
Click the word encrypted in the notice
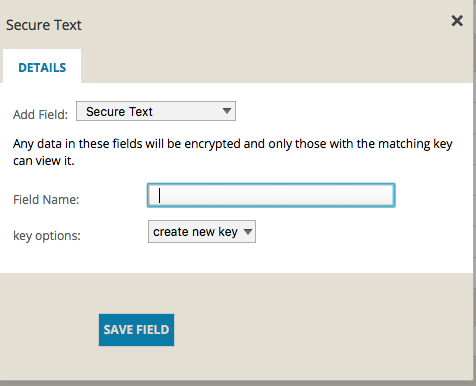pos(212,144)
